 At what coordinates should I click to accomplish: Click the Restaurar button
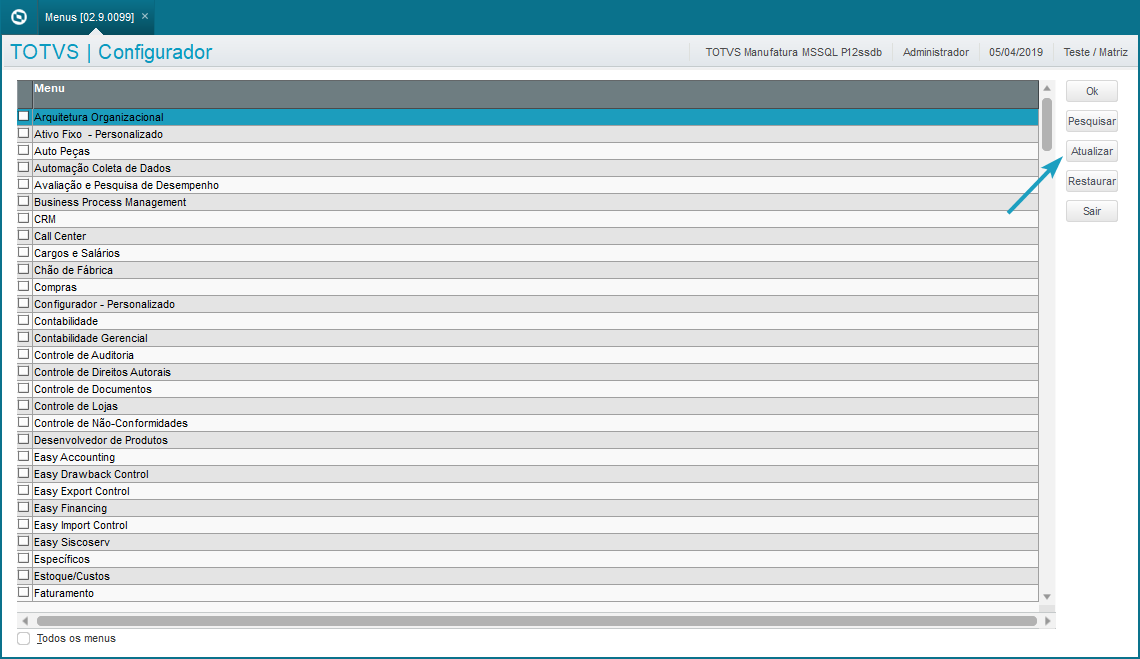click(x=1091, y=181)
